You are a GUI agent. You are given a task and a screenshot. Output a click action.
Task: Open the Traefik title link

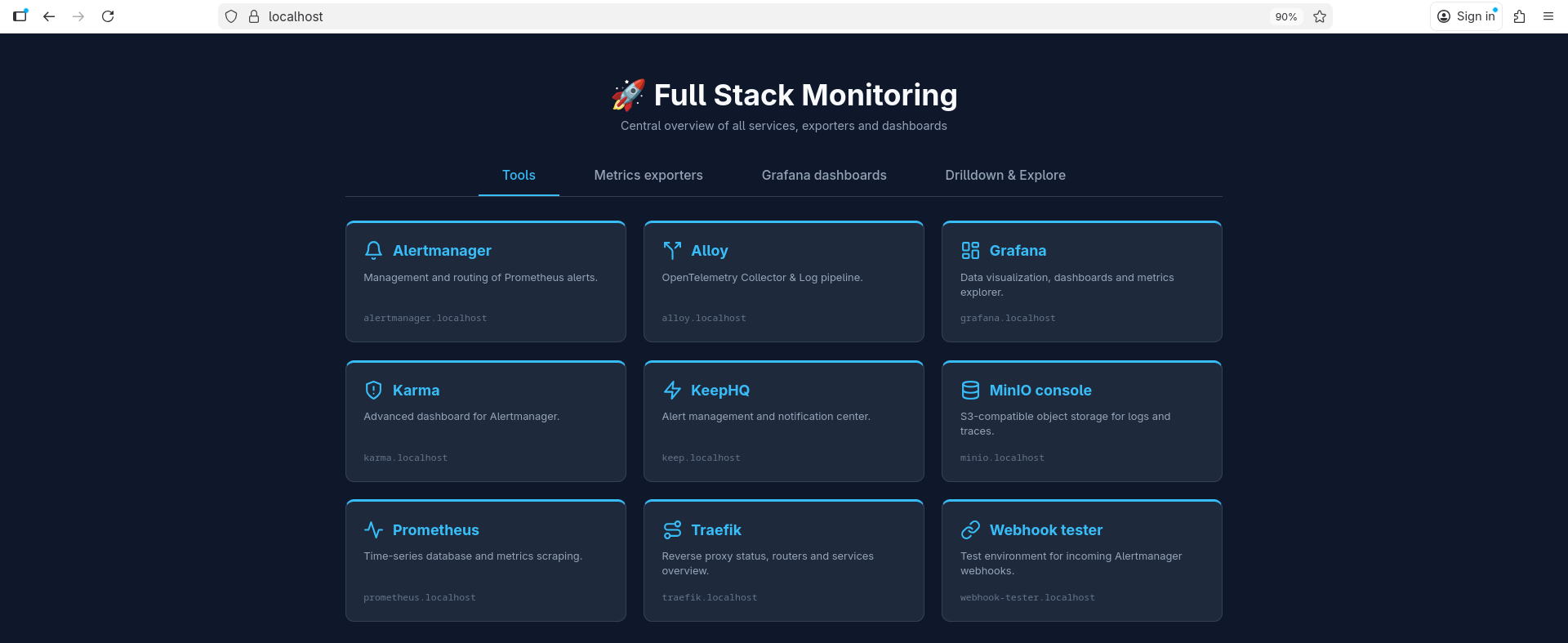pos(716,530)
